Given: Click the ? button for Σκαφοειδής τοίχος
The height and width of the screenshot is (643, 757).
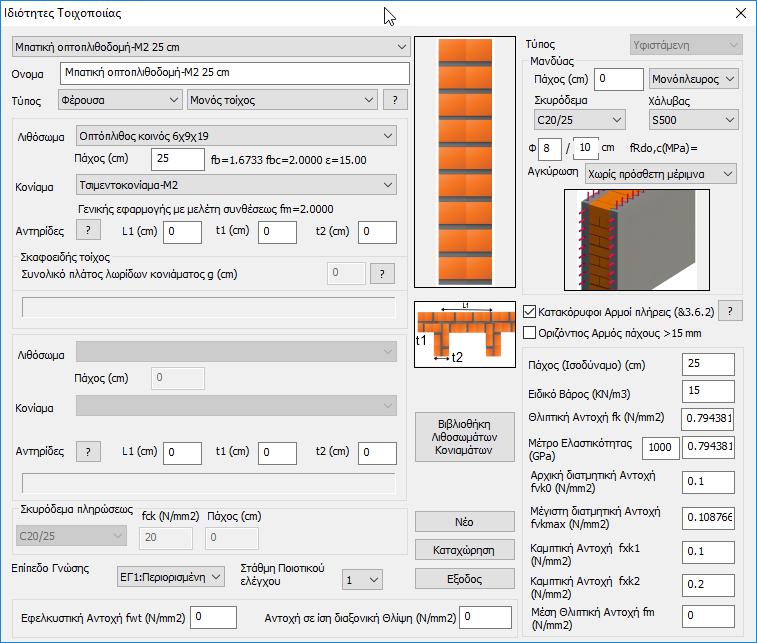Looking at the screenshot, I should 382,274.
